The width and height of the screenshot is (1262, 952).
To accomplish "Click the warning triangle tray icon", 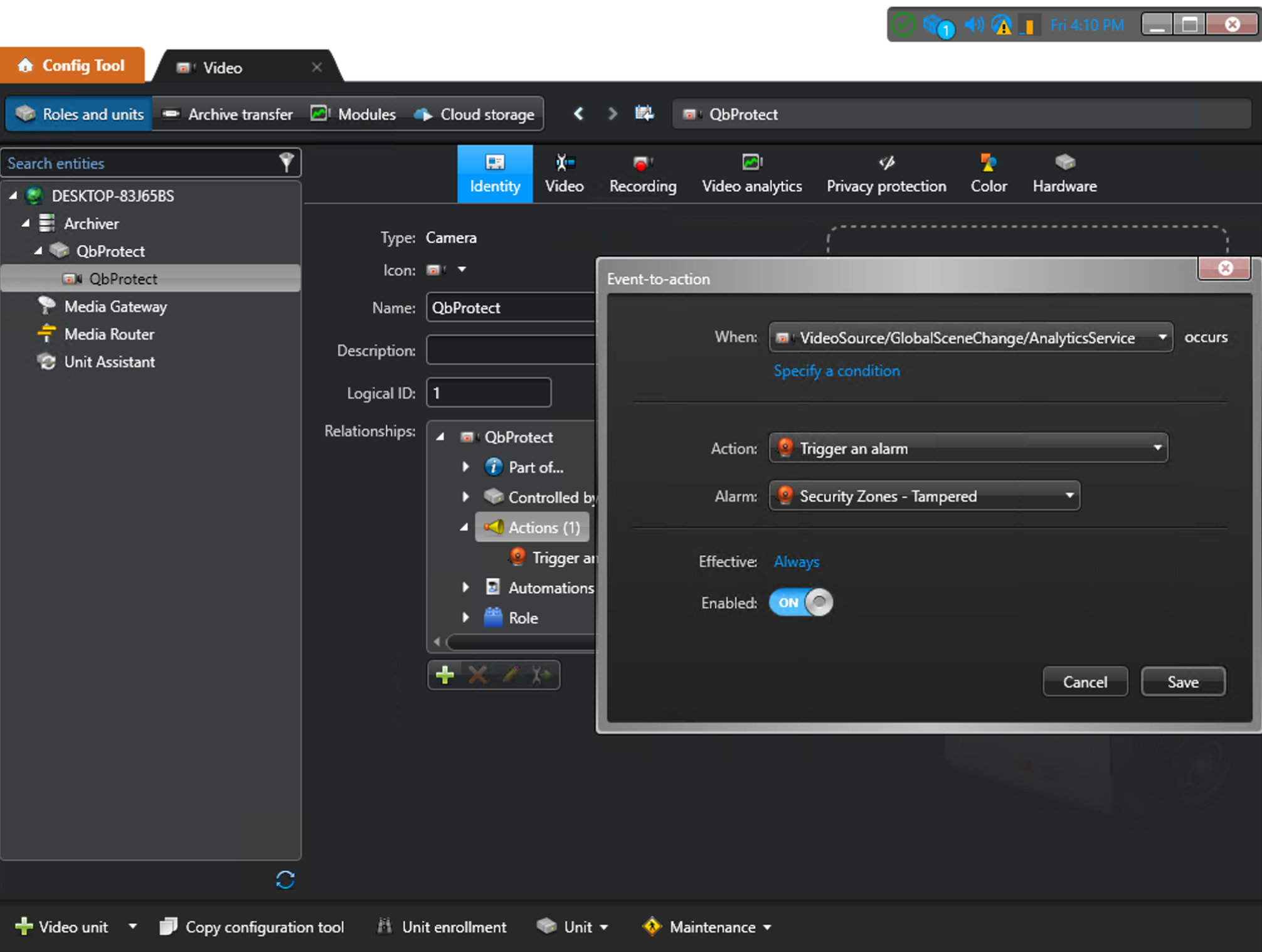I will click(x=1002, y=25).
